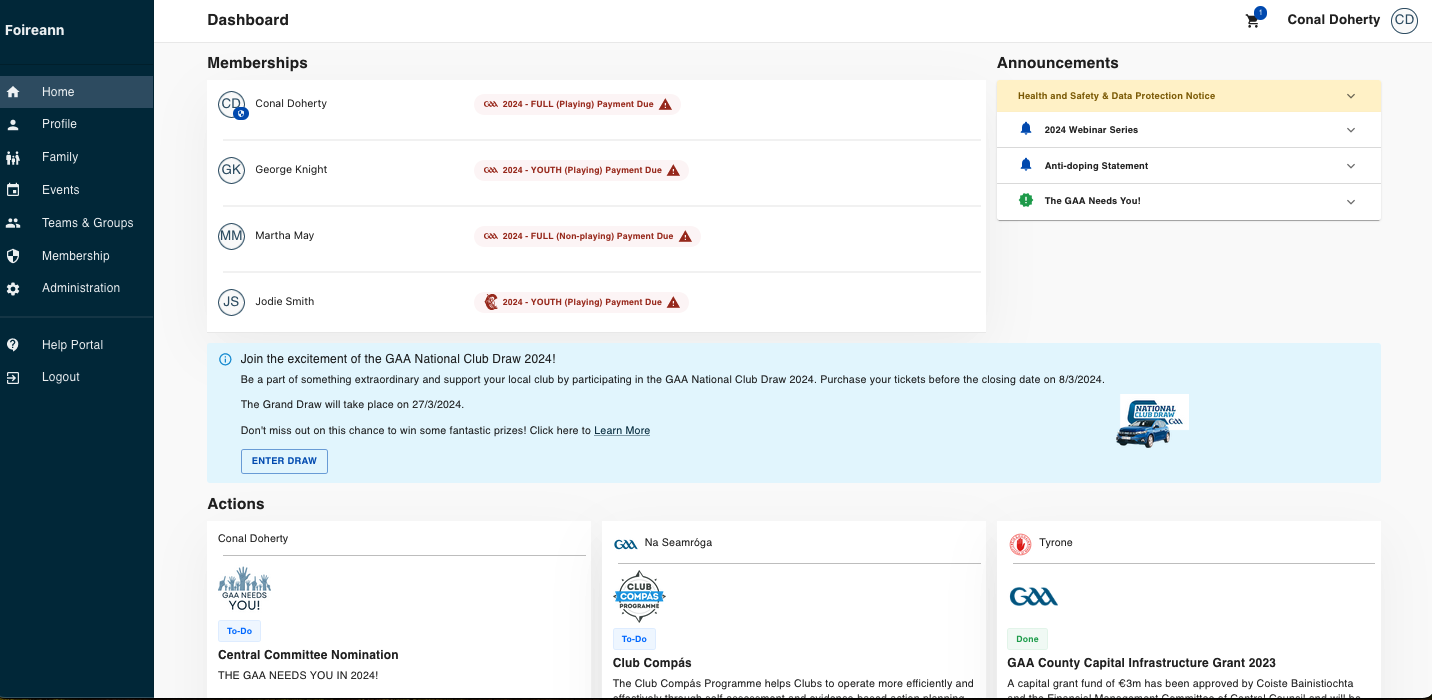Open the Profile menu item
Image resolution: width=1432 pixels, height=700 pixels.
[77, 124]
